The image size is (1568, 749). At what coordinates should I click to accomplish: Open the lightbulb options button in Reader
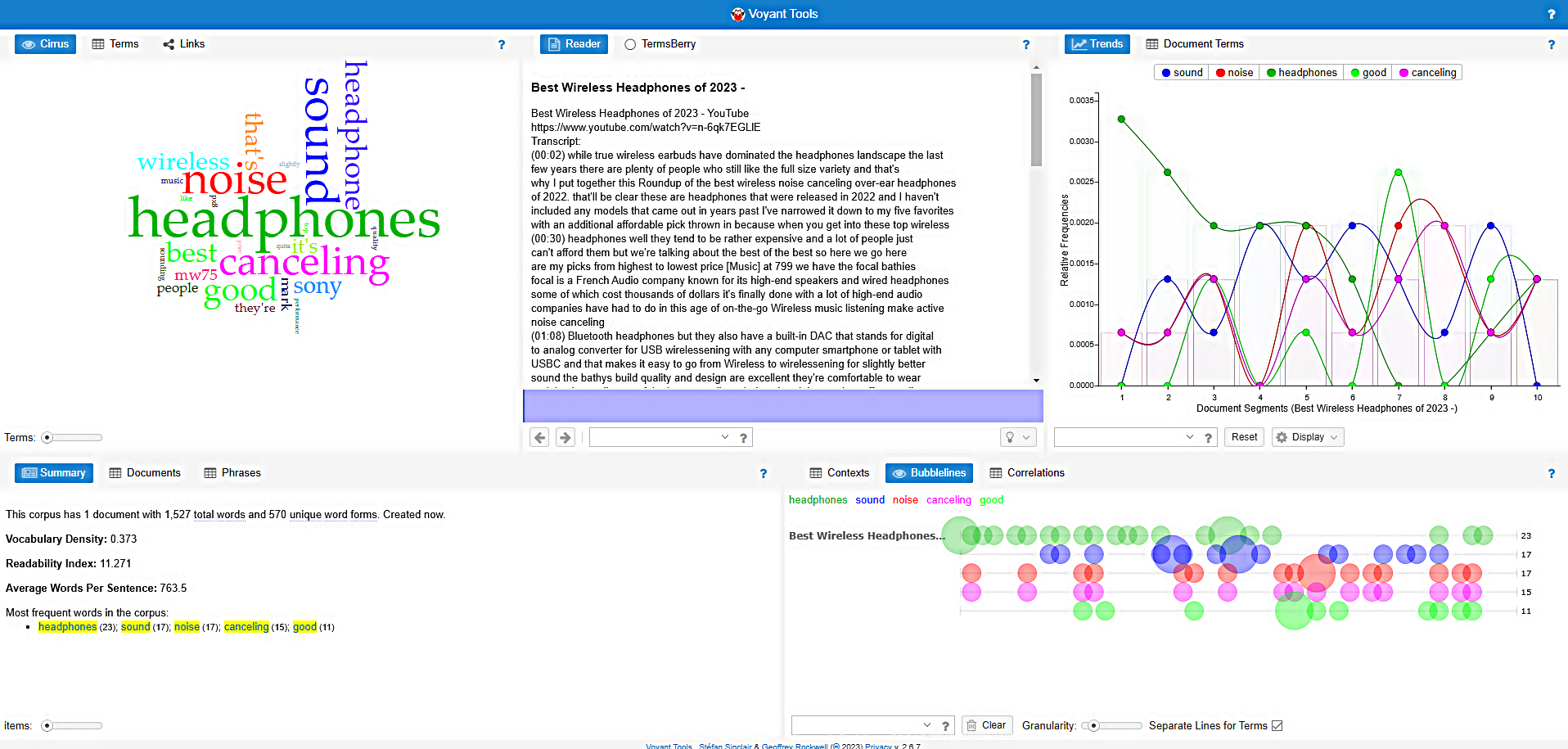point(1018,437)
